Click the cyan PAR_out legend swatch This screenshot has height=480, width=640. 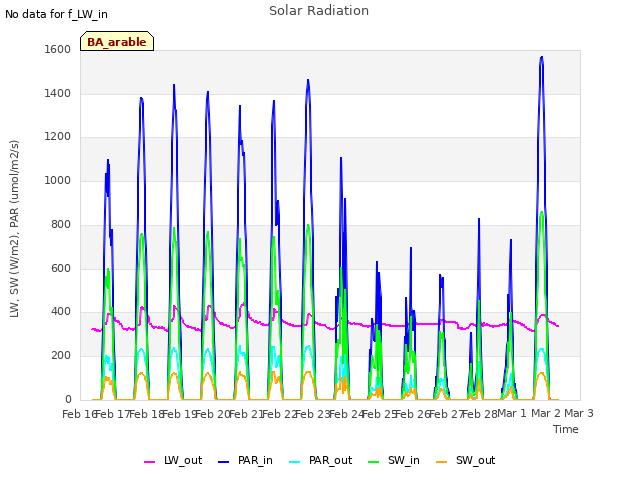pos(295,462)
